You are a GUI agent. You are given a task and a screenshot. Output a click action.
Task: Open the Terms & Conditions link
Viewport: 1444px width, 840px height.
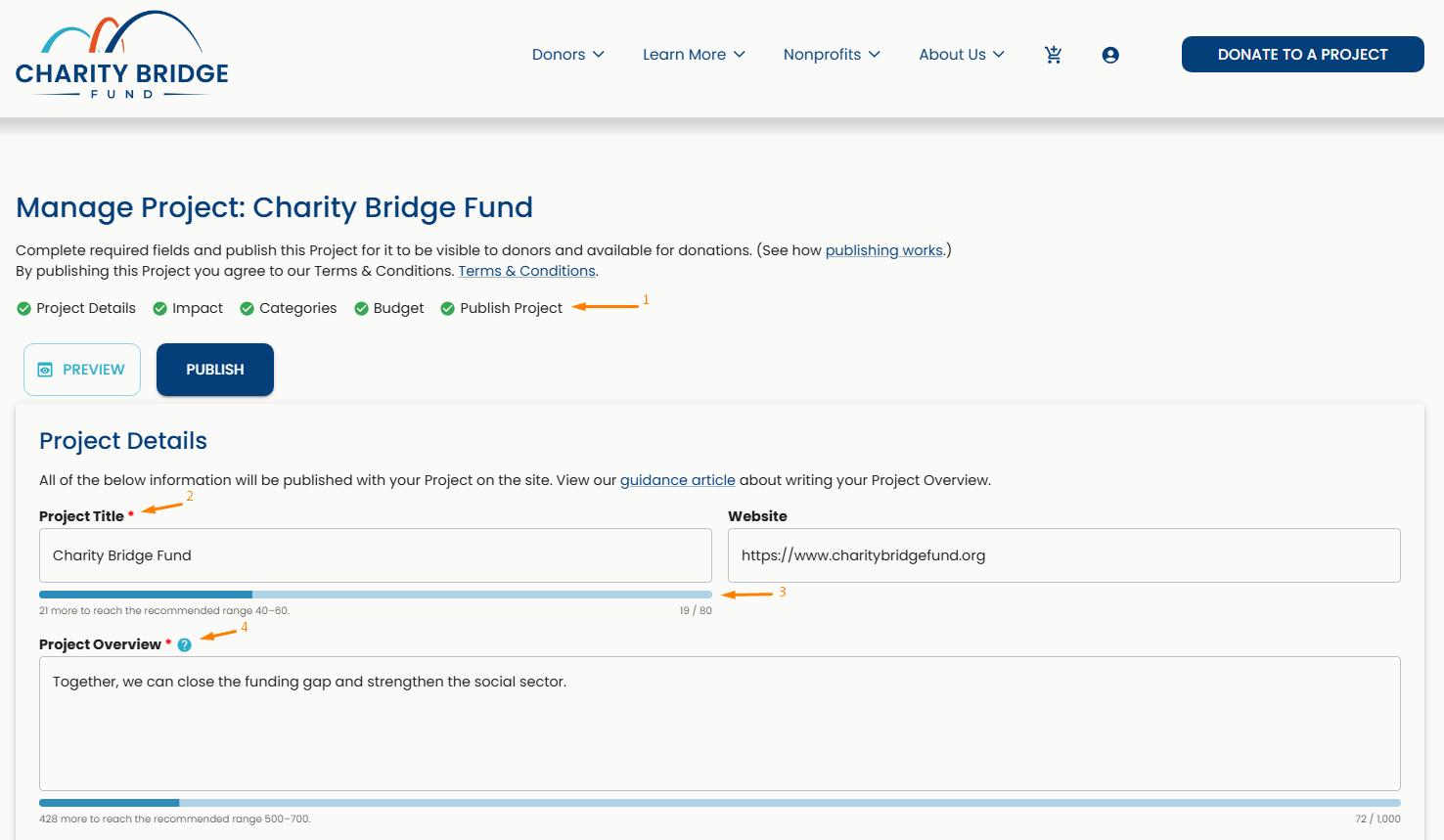527,271
